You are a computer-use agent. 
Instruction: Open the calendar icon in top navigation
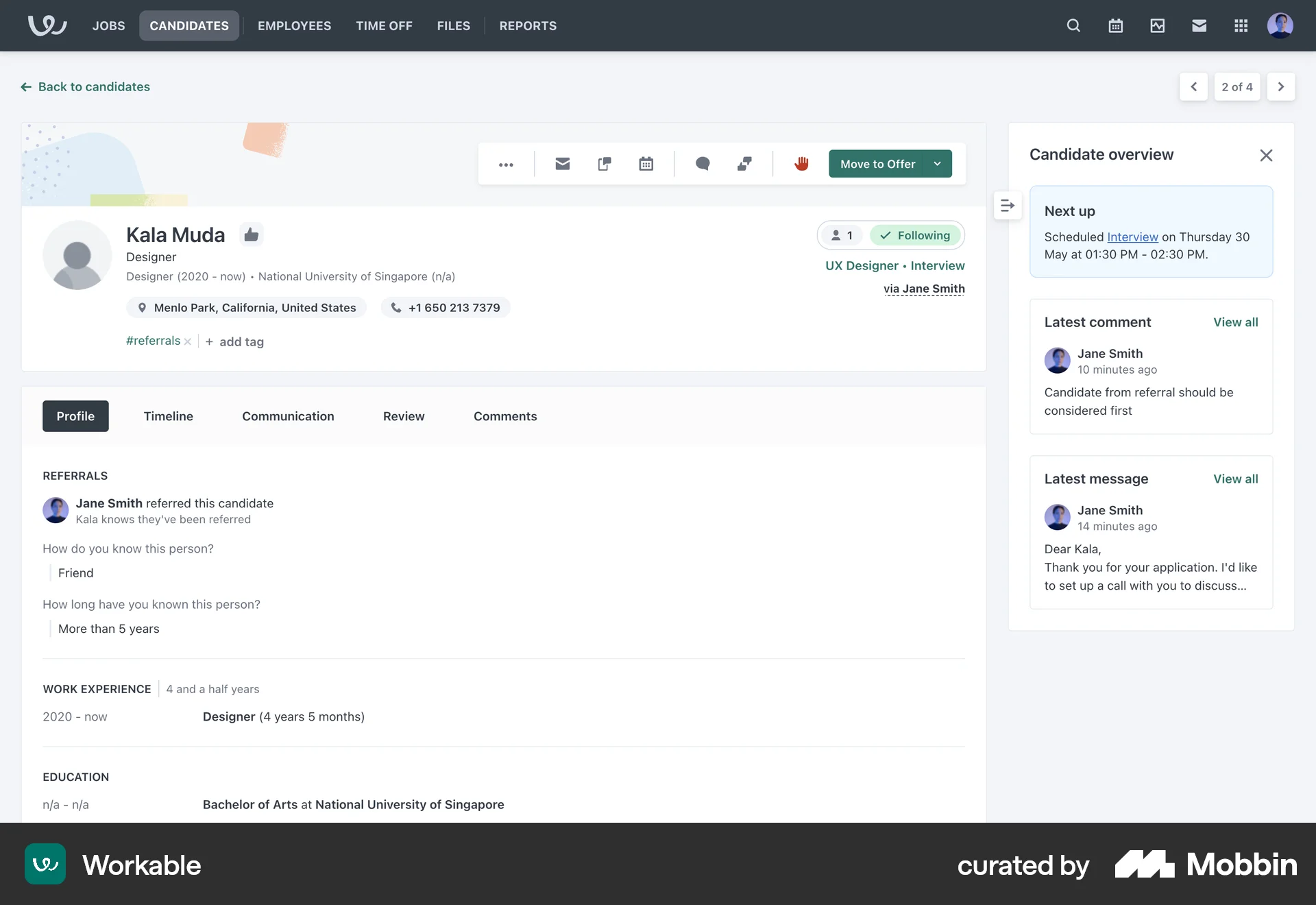tap(1115, 25)
